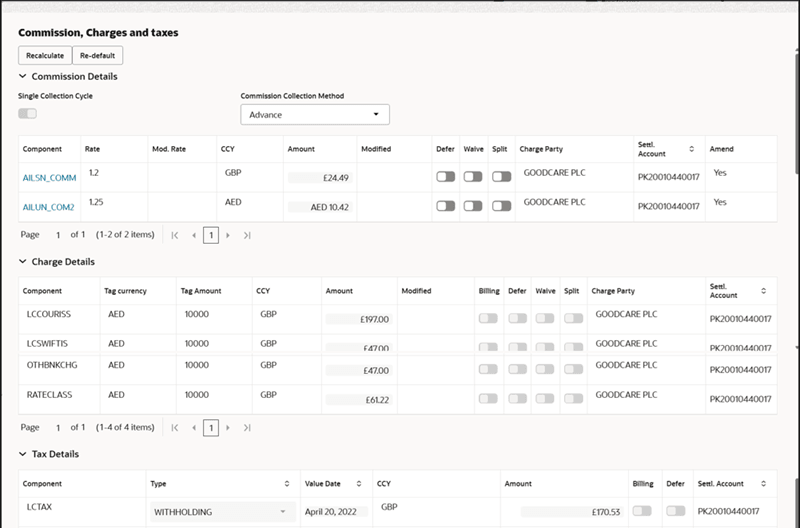Screen dimensions: 802x529
Task: Toggle Billing for LCTAX tax
Action: click(x=642, y=511)
